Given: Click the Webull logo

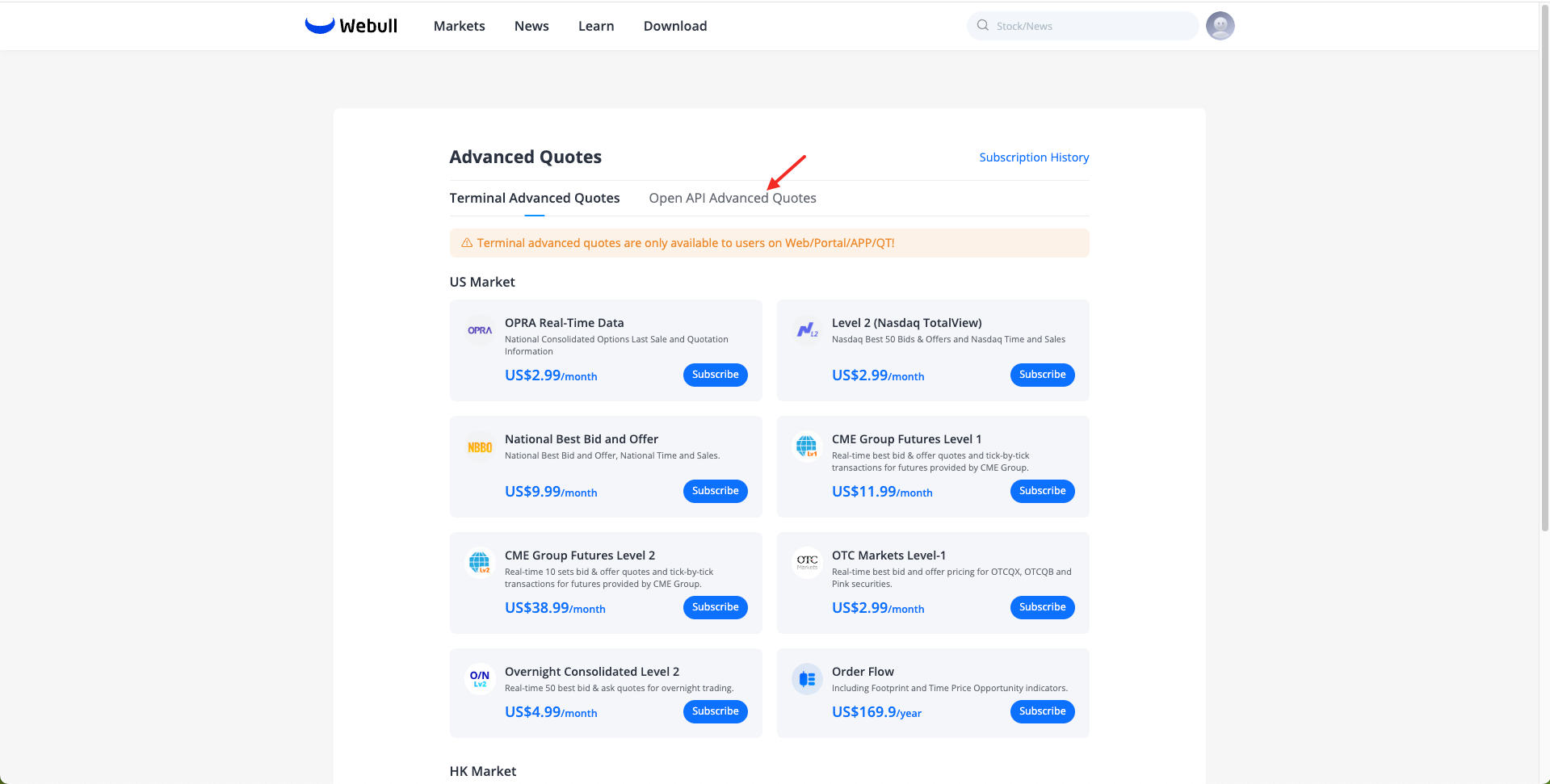Looking at the screenshot, I should point(351,26).
